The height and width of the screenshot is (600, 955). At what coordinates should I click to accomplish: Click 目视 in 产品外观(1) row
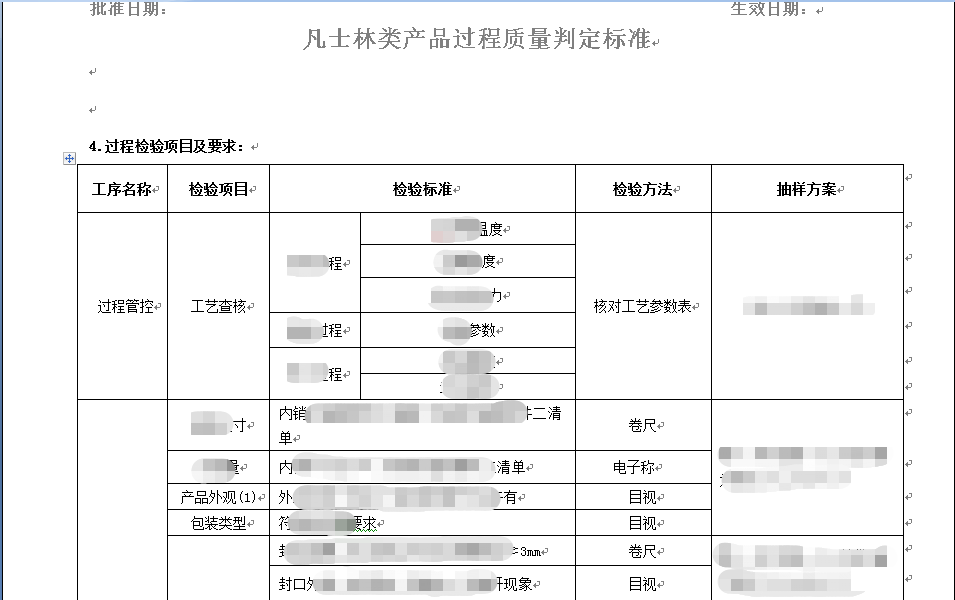coord(643,498)
